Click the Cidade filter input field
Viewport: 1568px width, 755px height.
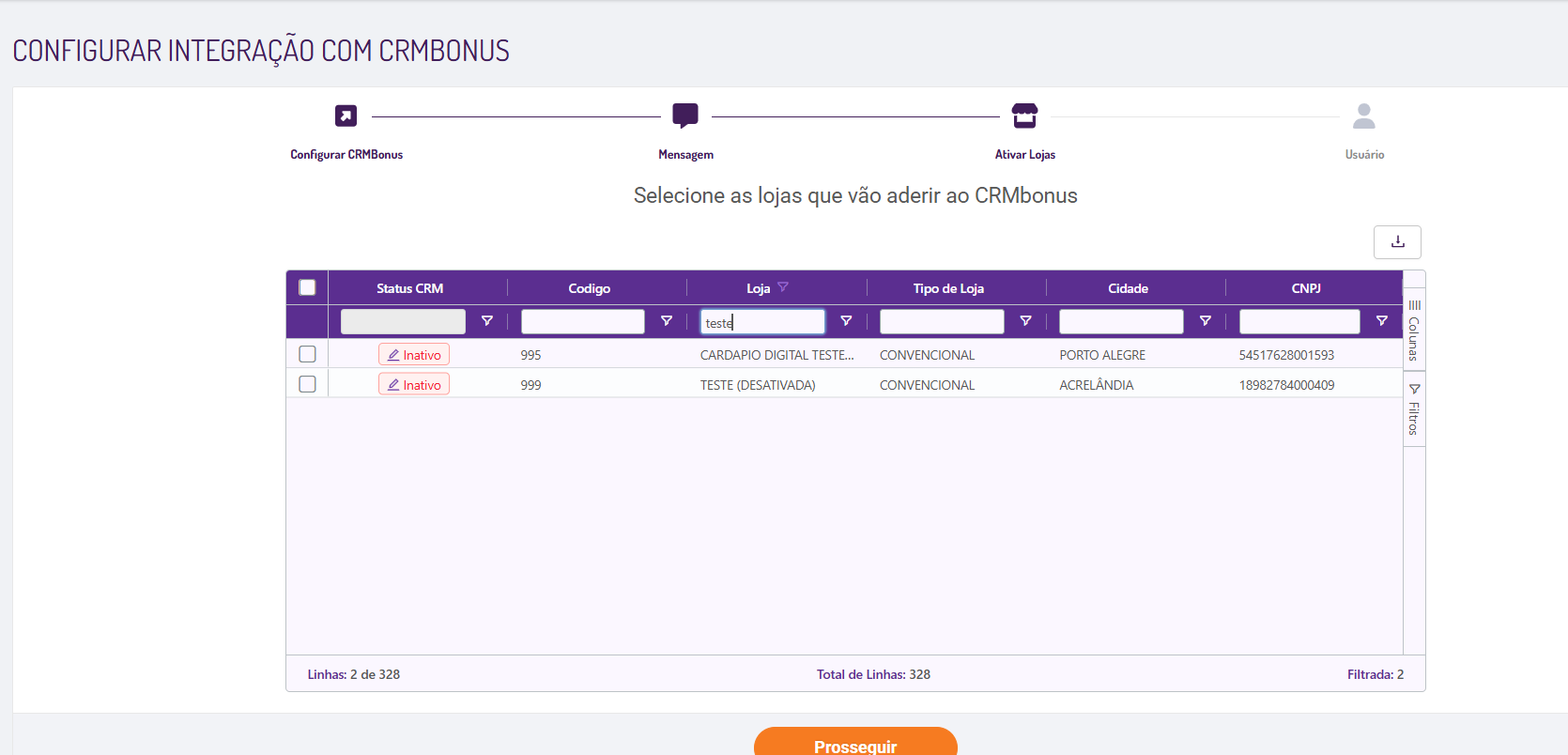(x=1121, y=321)
